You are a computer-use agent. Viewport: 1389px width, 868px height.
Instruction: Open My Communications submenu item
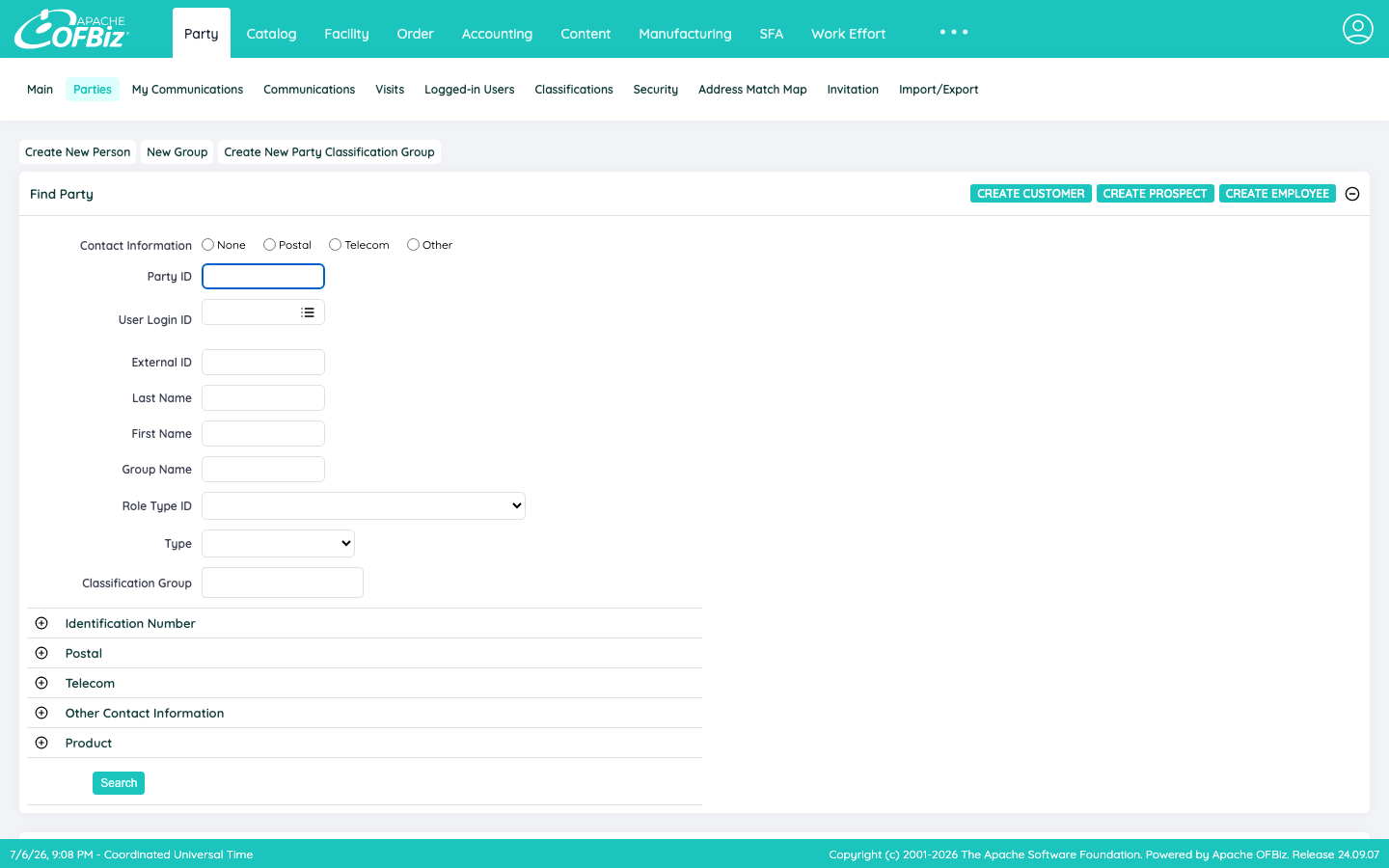187,90
